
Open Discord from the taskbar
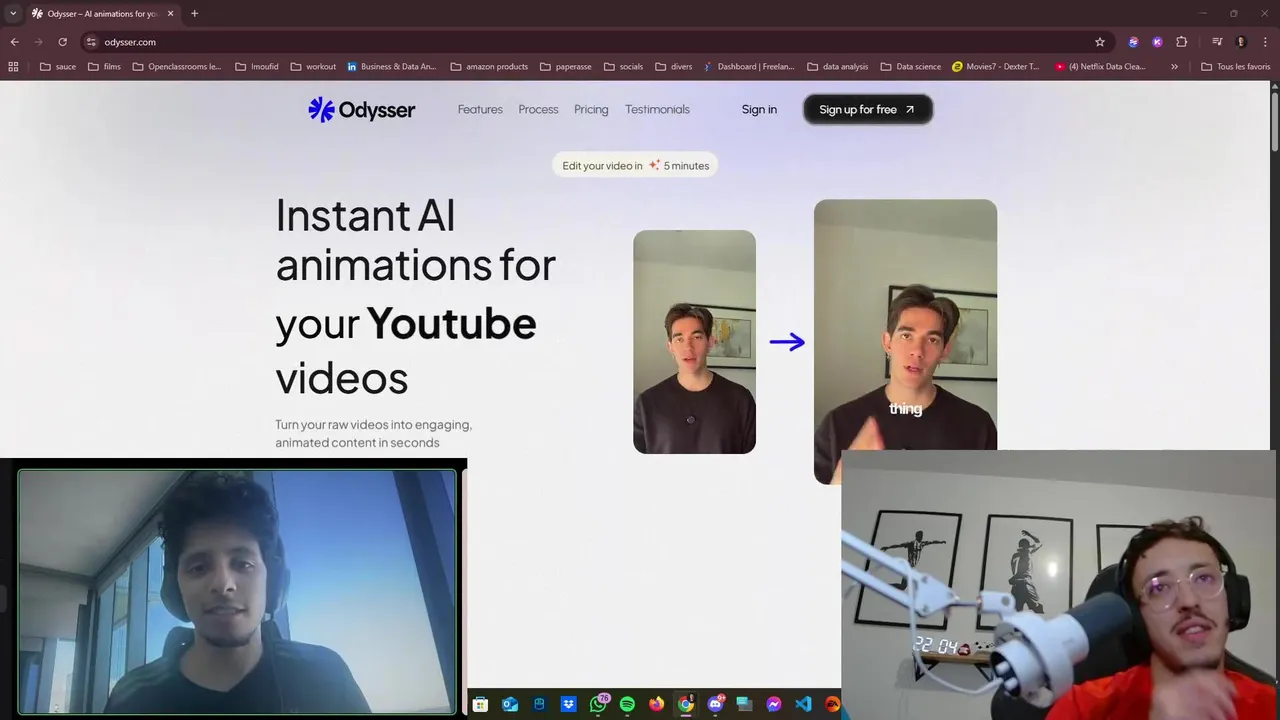(715, 704)
